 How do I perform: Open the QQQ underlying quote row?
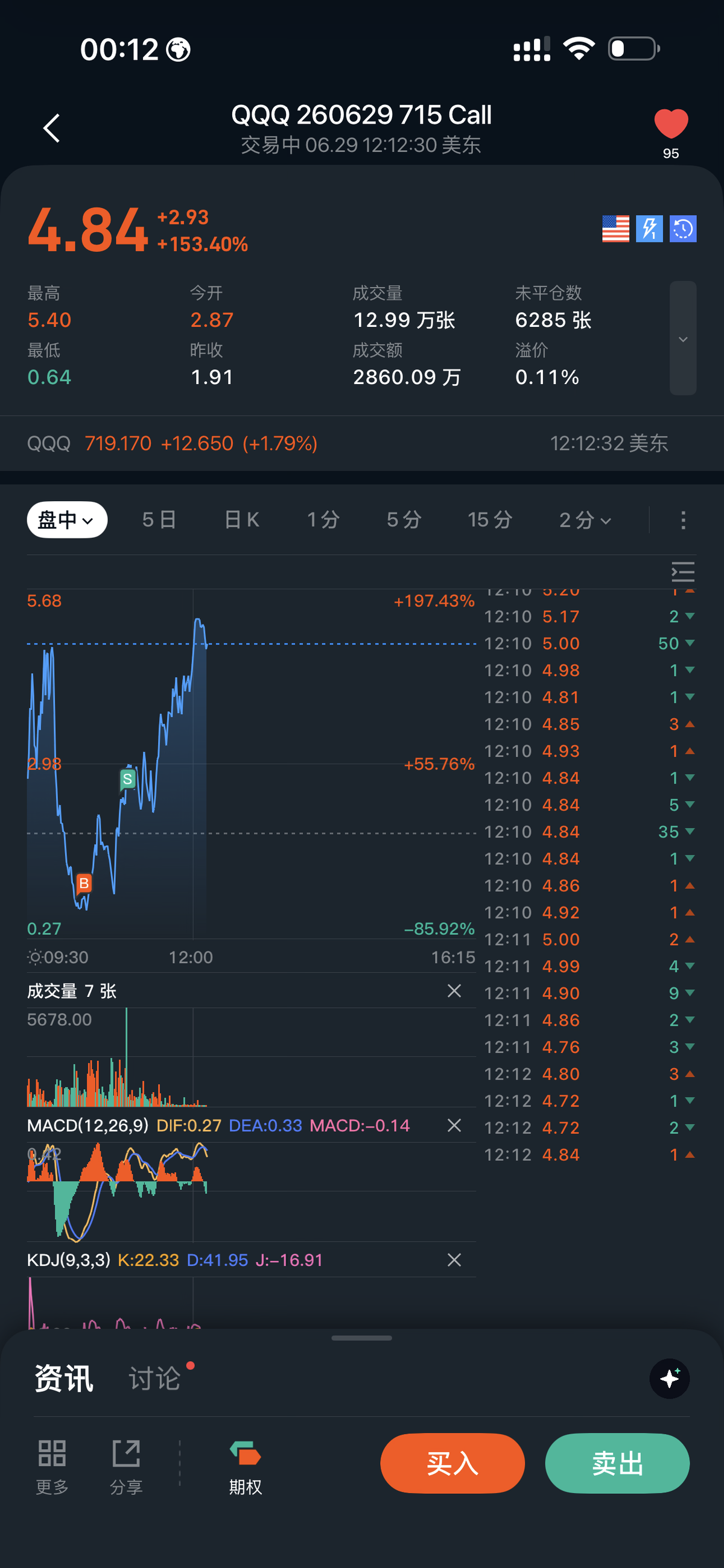361,443
